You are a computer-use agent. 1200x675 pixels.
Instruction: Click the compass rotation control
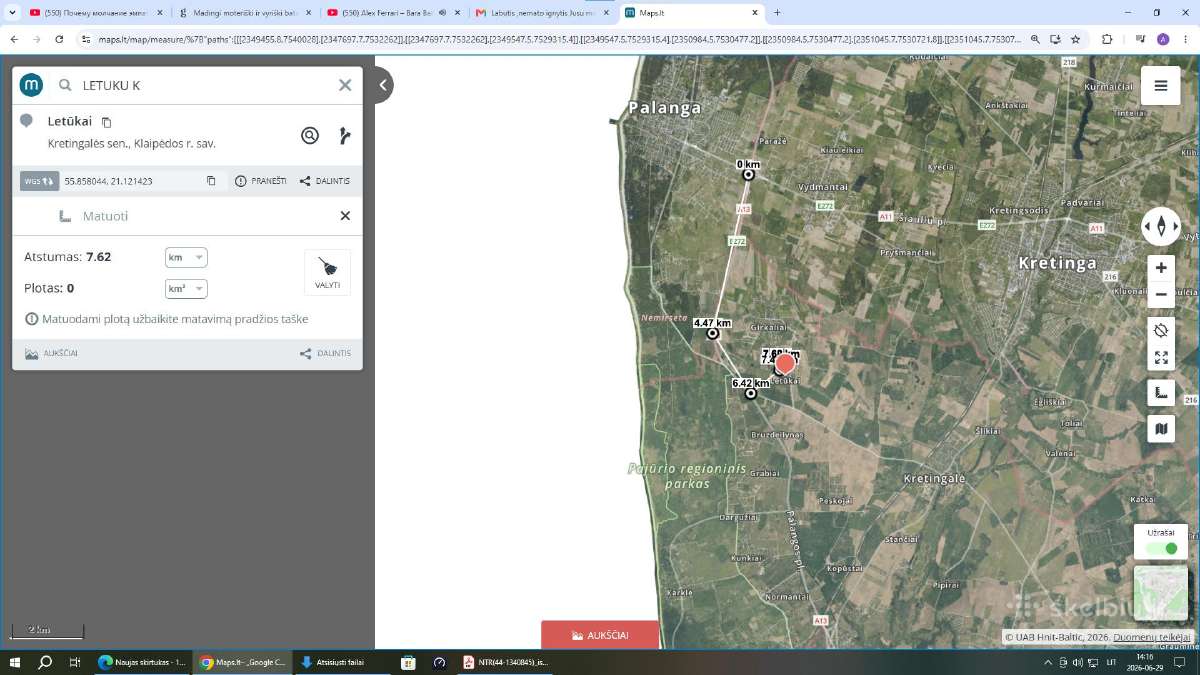coord(1161,226)
